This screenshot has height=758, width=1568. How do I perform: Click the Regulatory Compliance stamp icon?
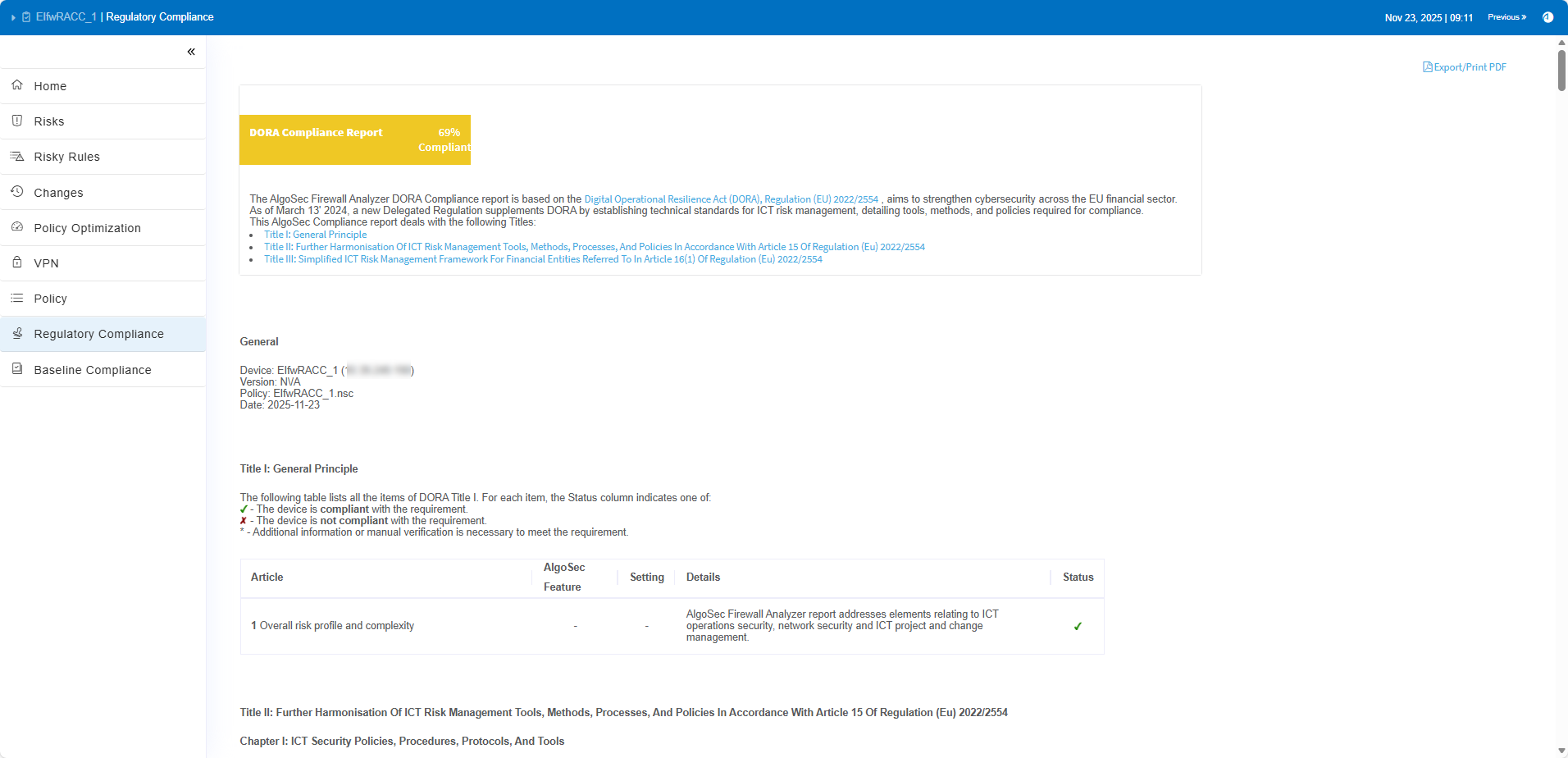coord(17,333)
